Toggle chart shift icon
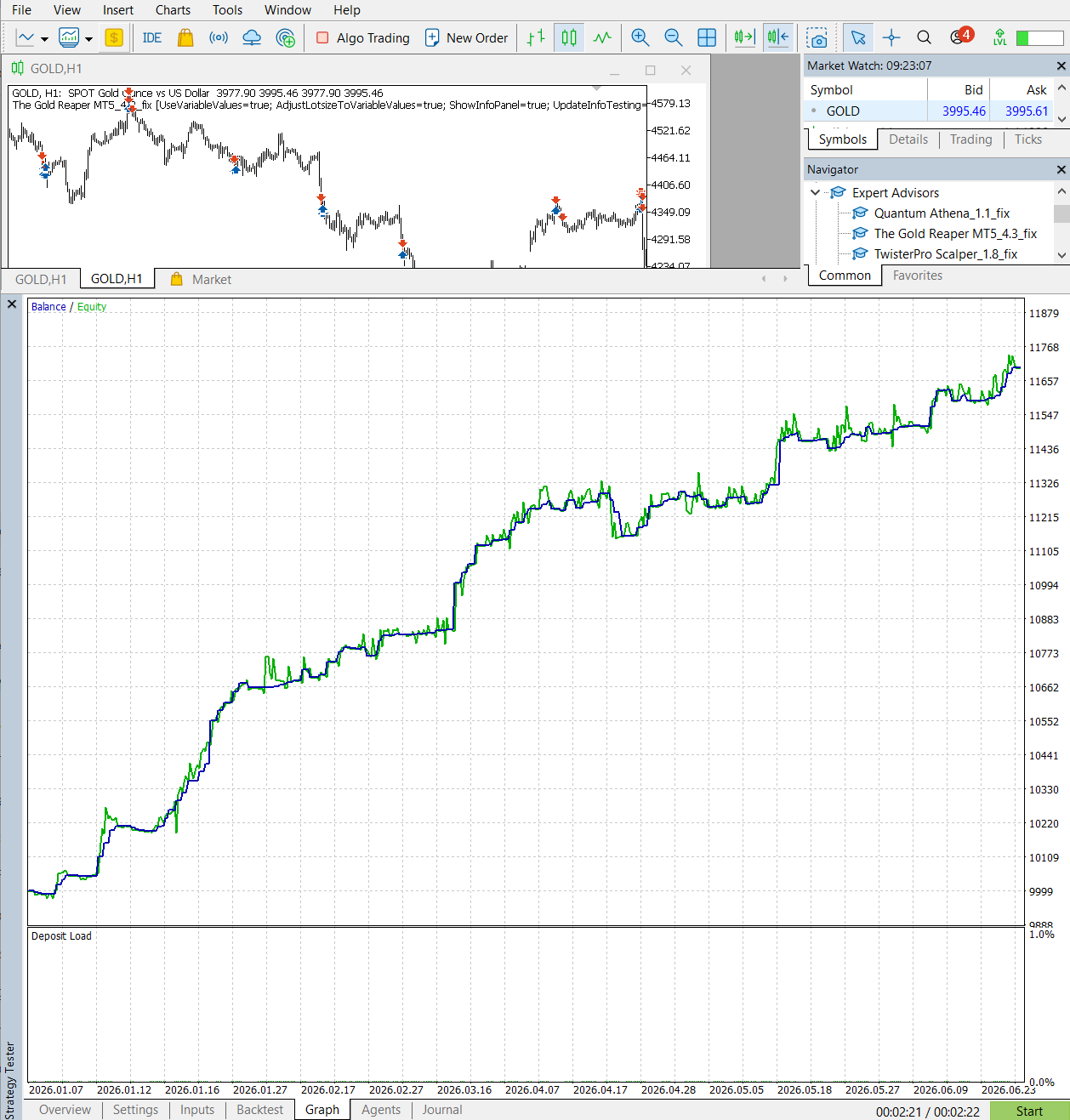 pos(778,37)
